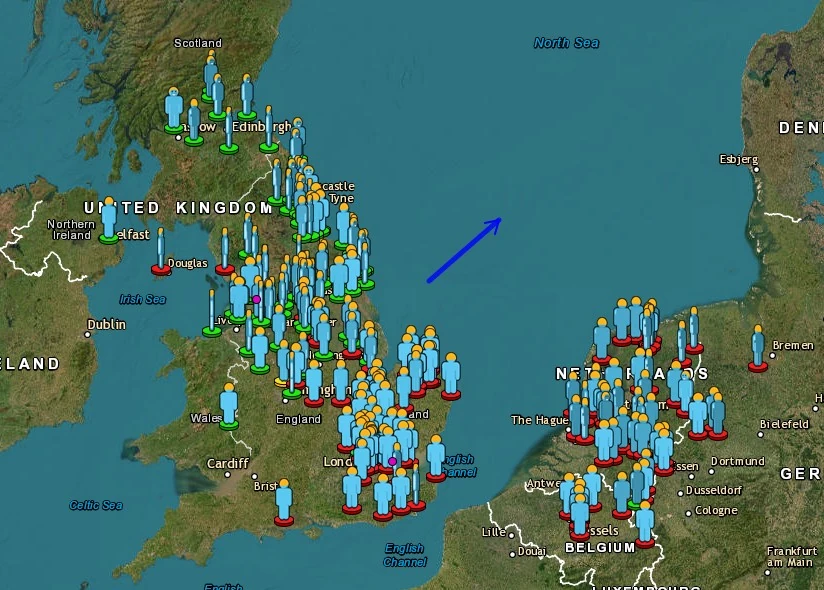Click the Bremen city dot
Image resolution: width=824 pixels, height=590 pixels.
[x=772, y=356]
